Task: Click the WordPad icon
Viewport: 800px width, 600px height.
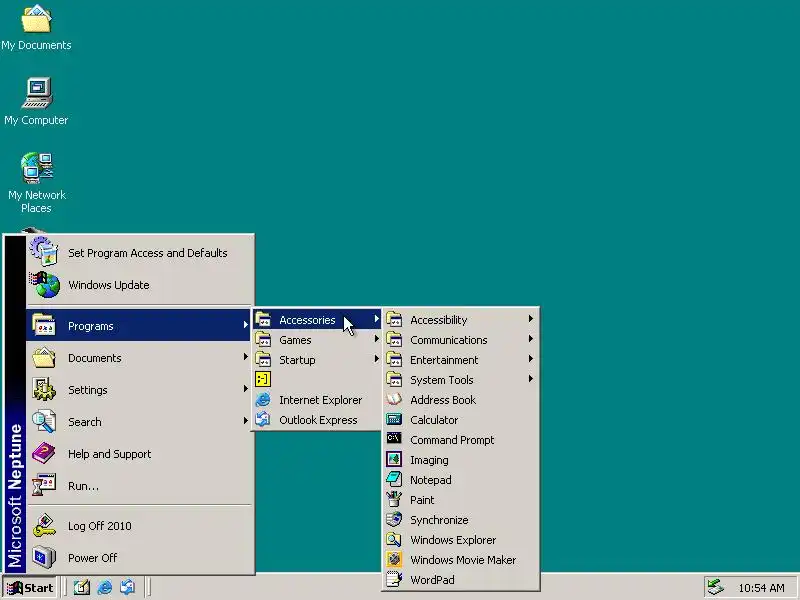Action: 394,579
